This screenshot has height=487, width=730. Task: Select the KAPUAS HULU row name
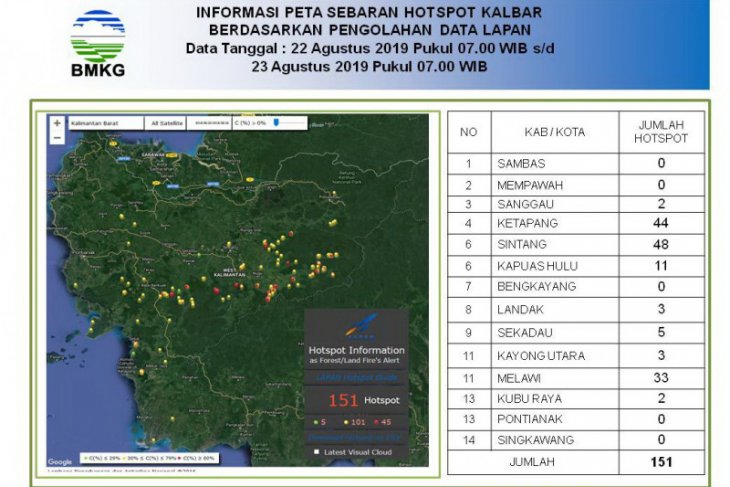point(537,266)
